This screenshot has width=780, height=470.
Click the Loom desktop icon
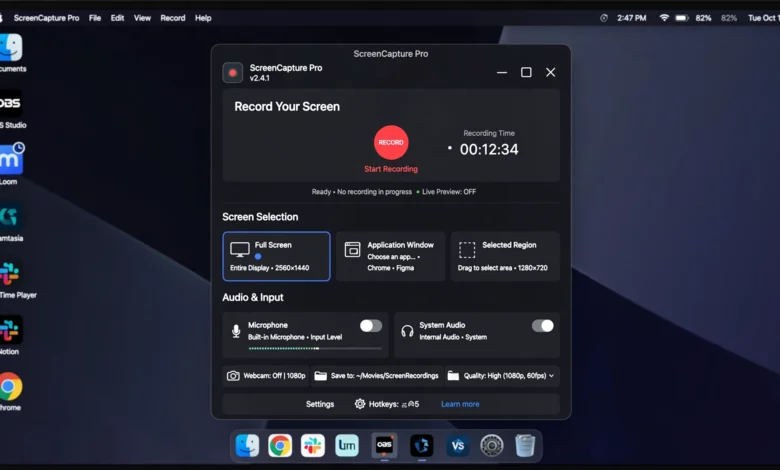point(12,159)
